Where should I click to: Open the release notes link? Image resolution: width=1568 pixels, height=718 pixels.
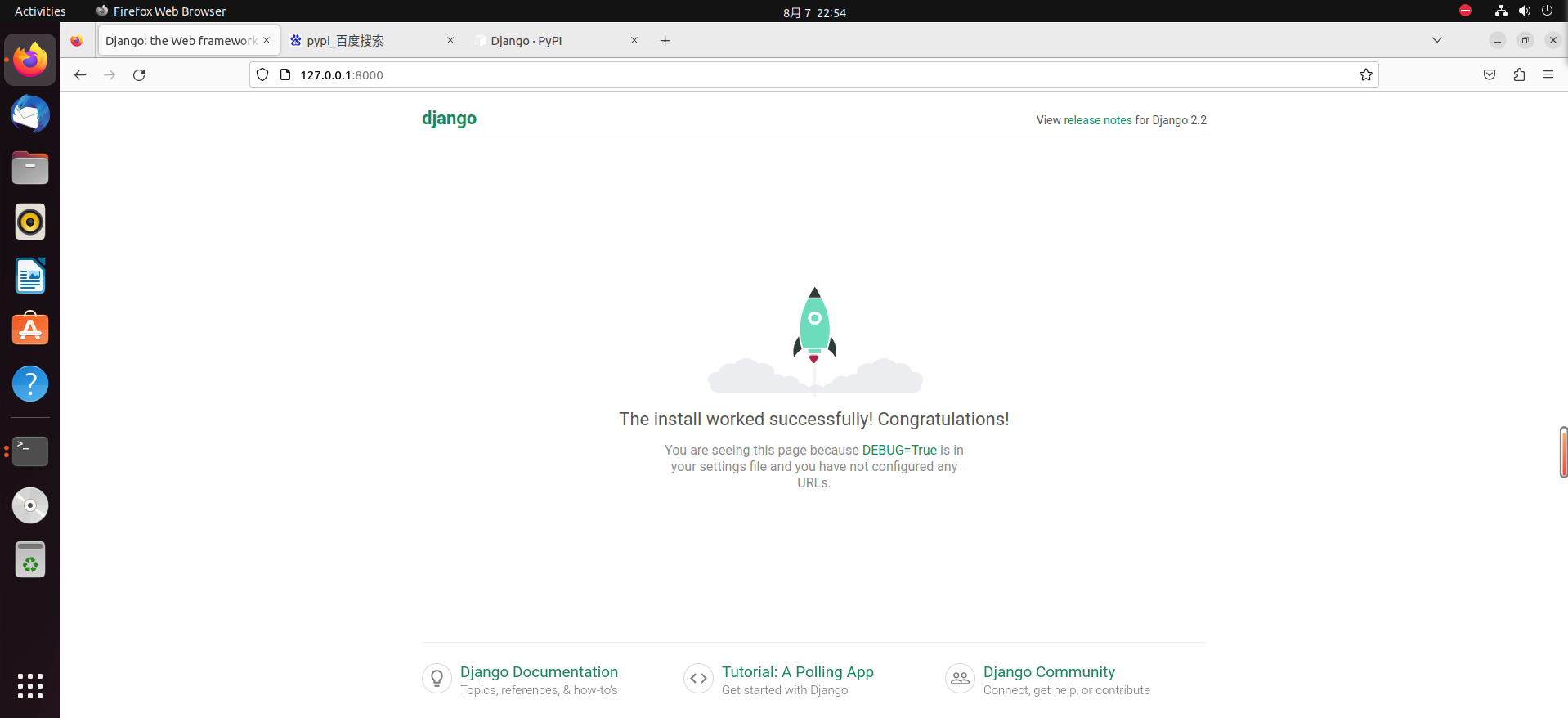coord(1097,120)
